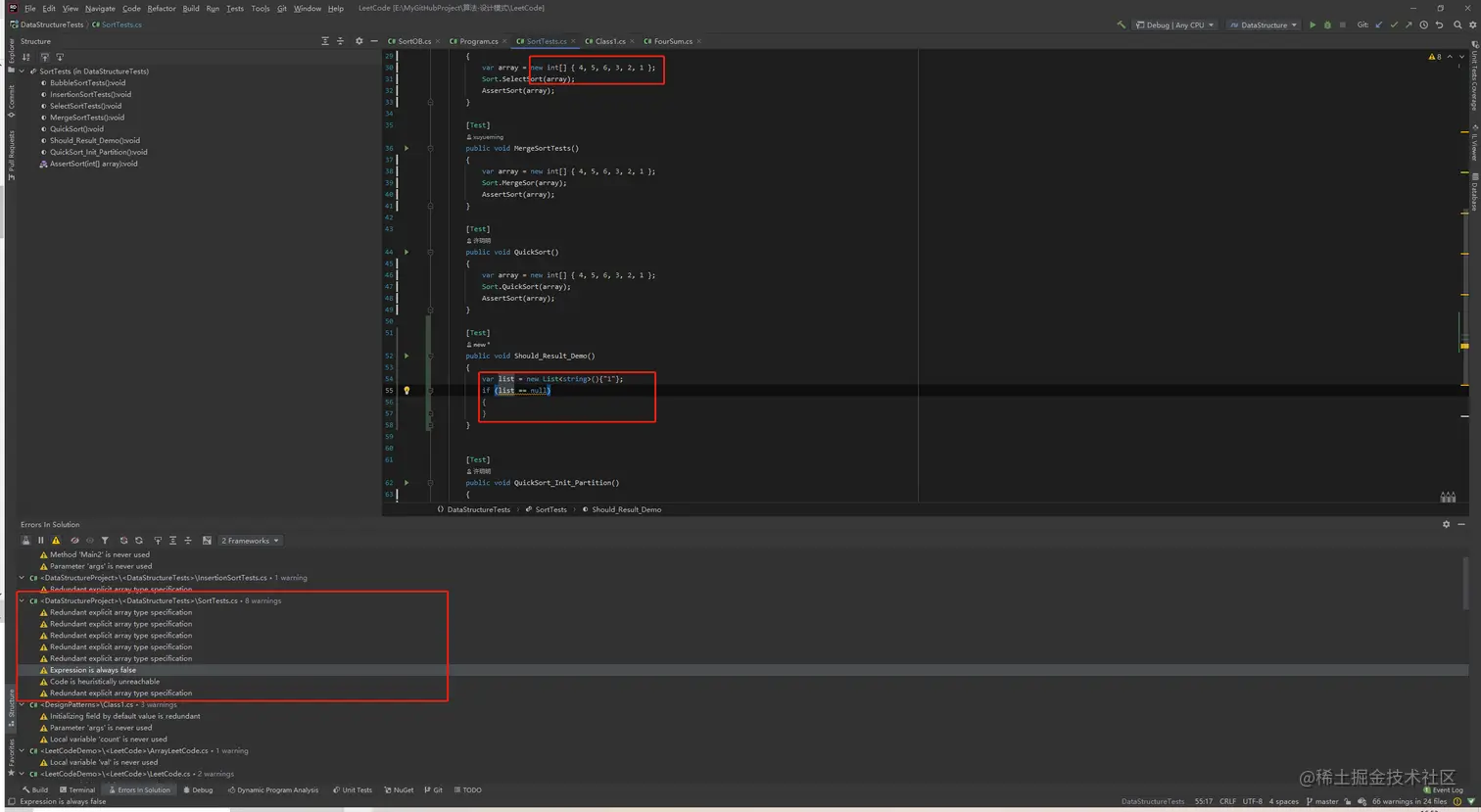Hide the Structure panel with minus icon
Image resolution: width=1481 pixels, height=812 pixels.
(x=373, y=41)
